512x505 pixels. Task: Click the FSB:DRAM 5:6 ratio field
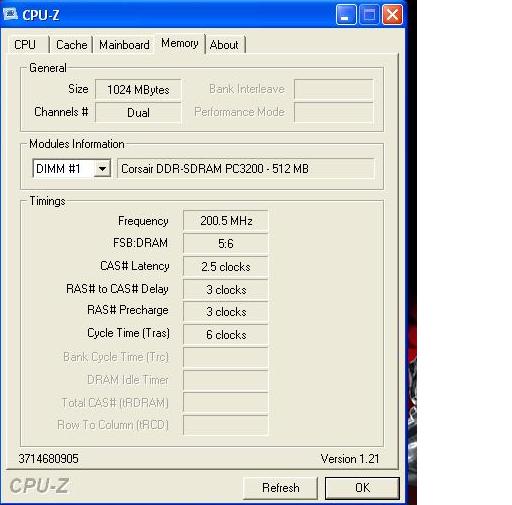[x=226, y=243]
